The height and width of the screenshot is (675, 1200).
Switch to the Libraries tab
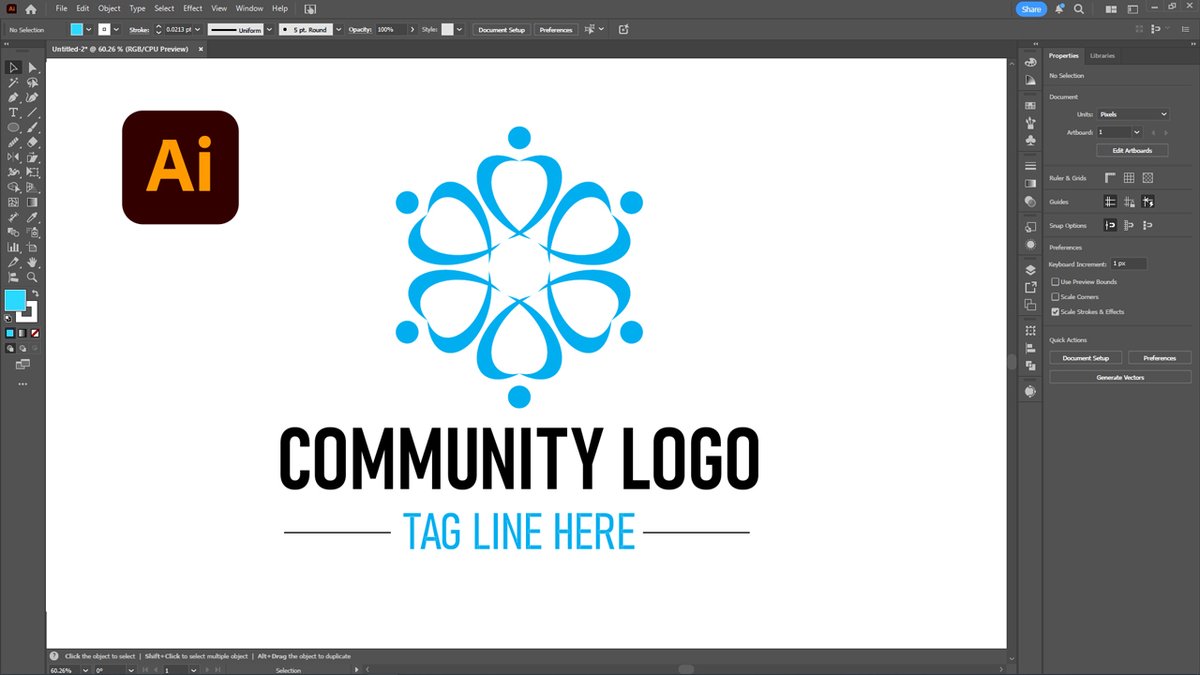pyautogui.click(x=1102, y=56)
